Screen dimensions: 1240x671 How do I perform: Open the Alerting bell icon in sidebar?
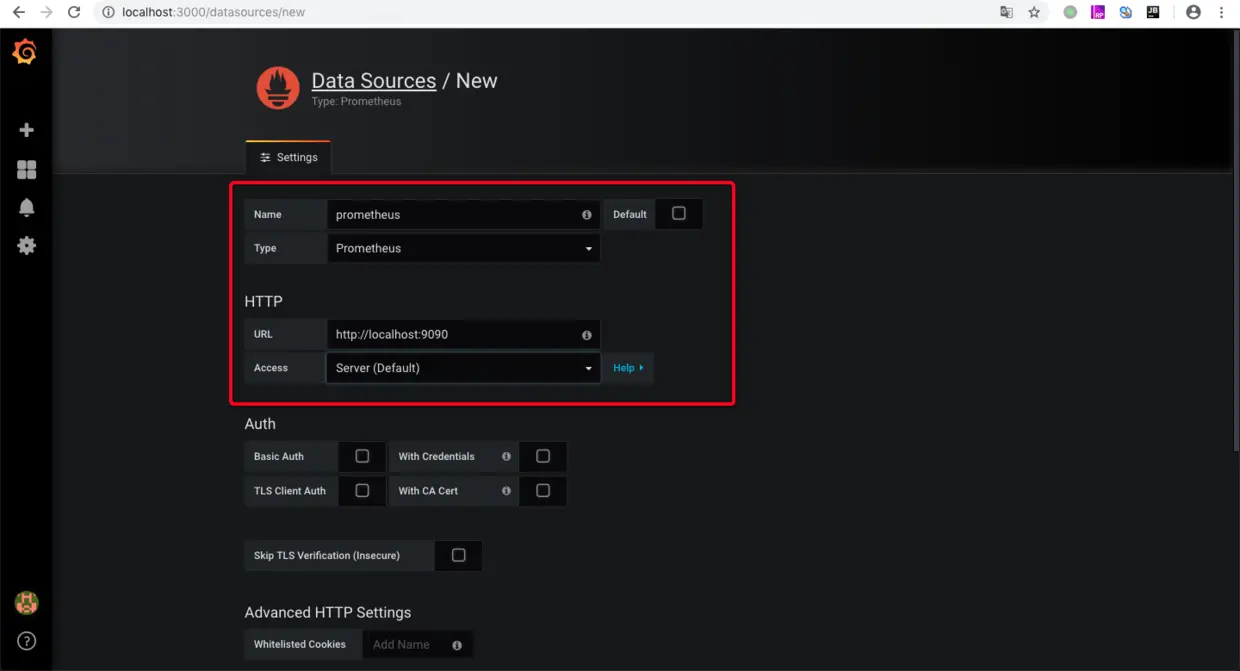coord(27,207)
